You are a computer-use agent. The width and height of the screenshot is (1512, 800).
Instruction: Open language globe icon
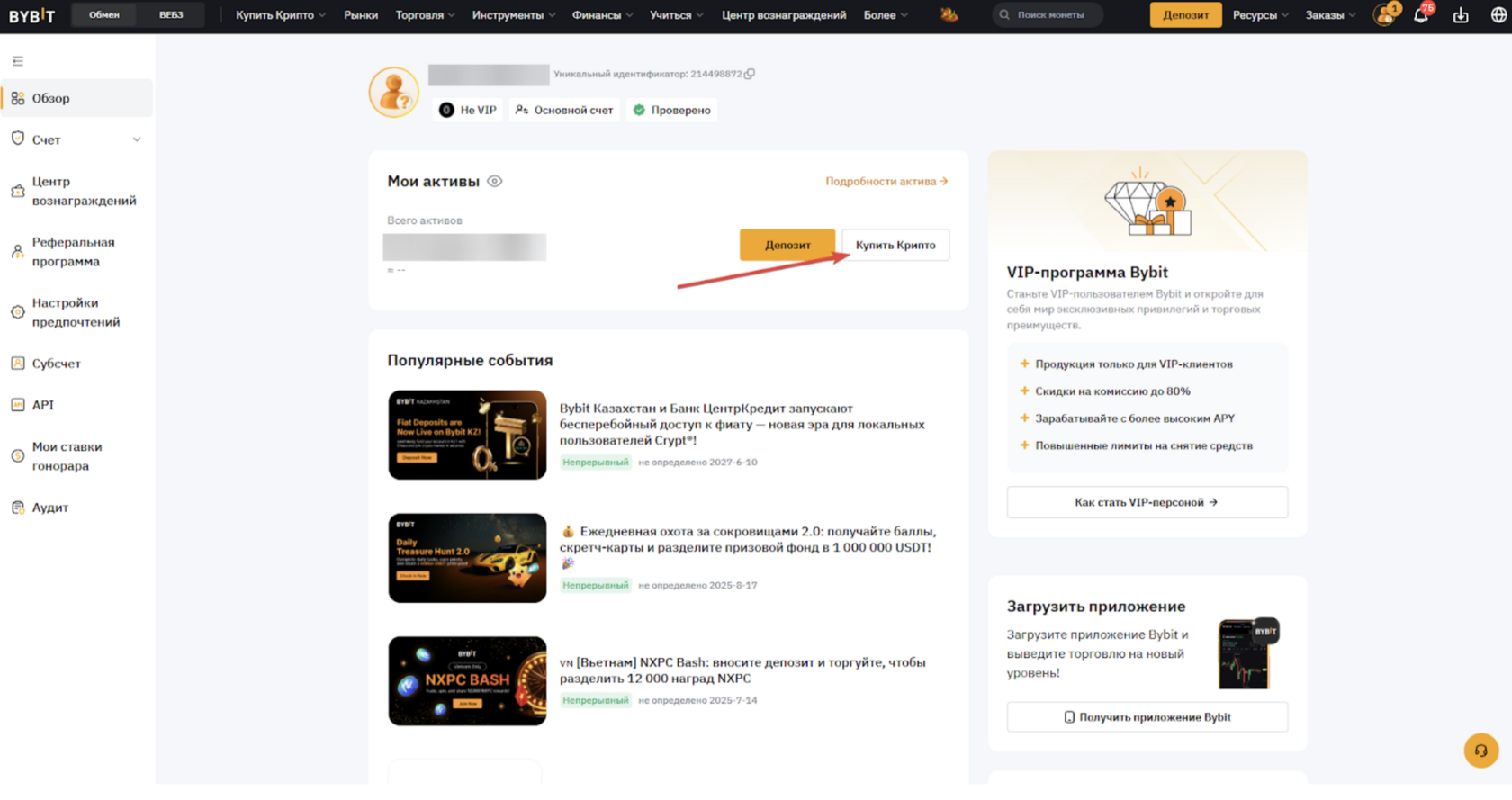click(x=1498, y=15)
